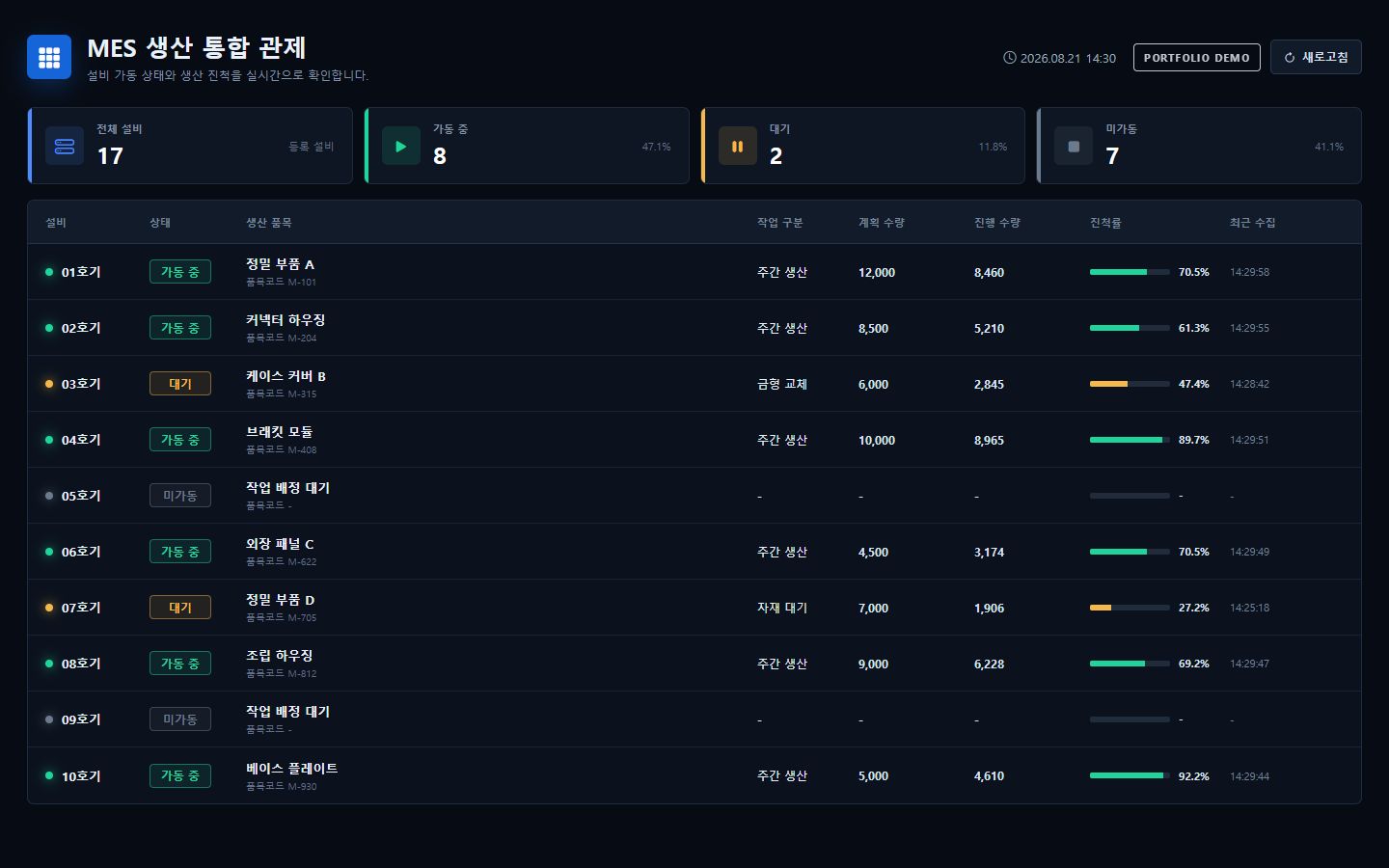Click 가동 중 status badge for 10호기
This screenshot has height=868, width=1389.
[x=180, y=775]
